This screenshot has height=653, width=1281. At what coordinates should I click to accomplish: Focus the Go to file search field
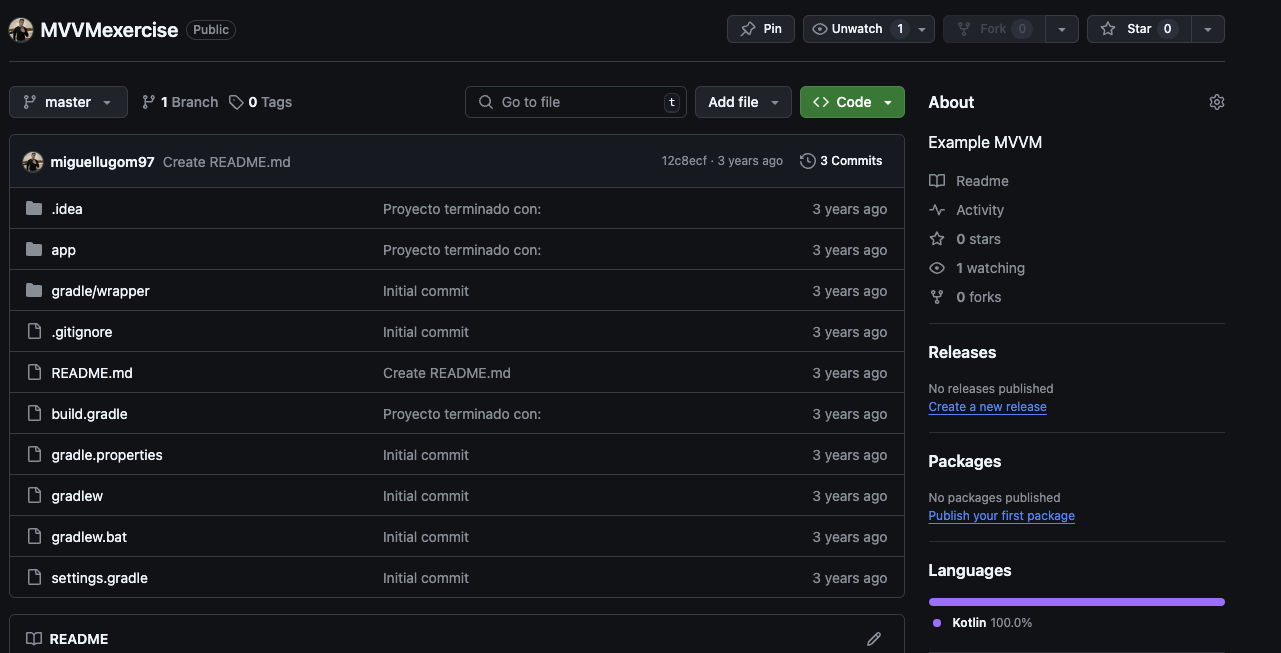point(576,102)
